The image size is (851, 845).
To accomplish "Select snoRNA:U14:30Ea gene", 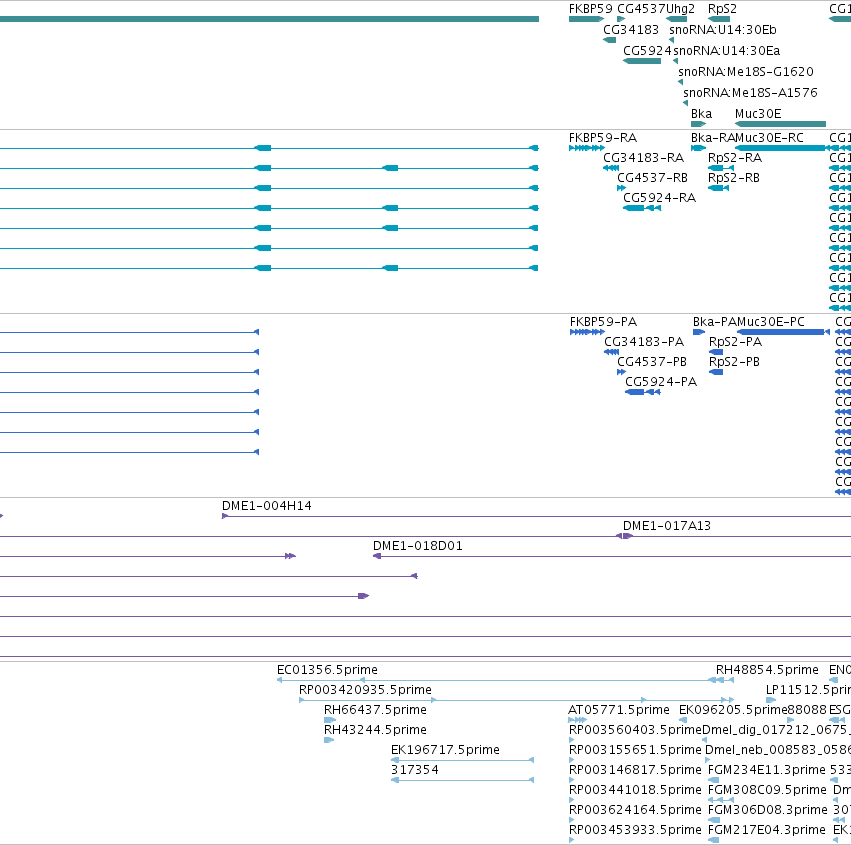I will coord(676,61).
